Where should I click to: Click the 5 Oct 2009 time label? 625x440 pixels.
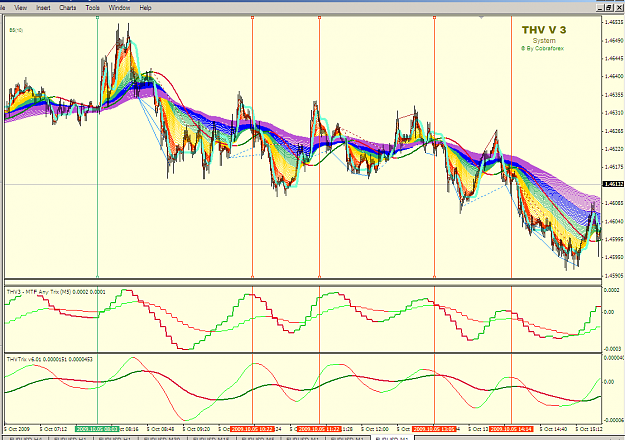(x=17, y=429)
